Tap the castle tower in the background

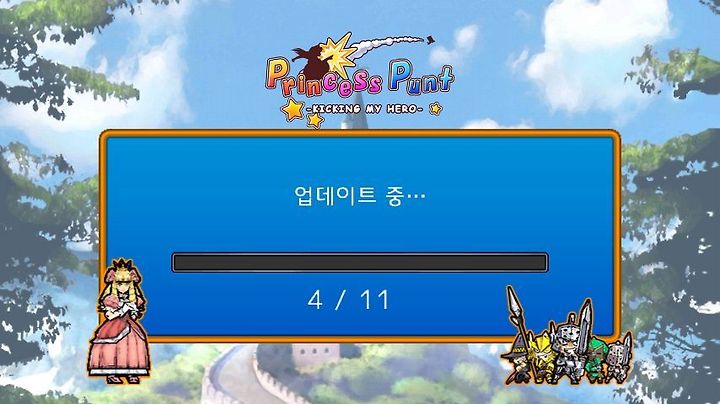click(x=354, y=108)
